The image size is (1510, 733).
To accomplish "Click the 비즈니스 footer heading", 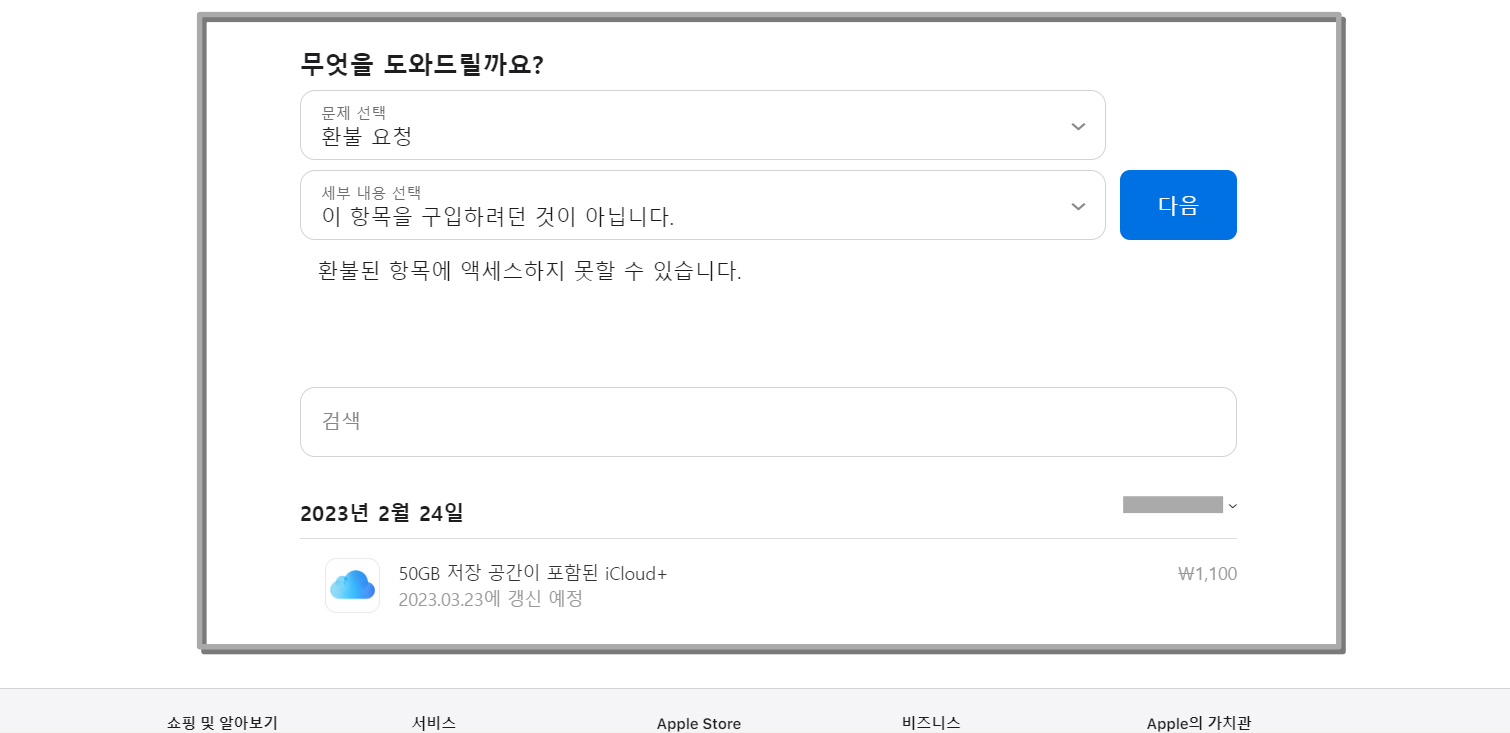I will [929, 723].
